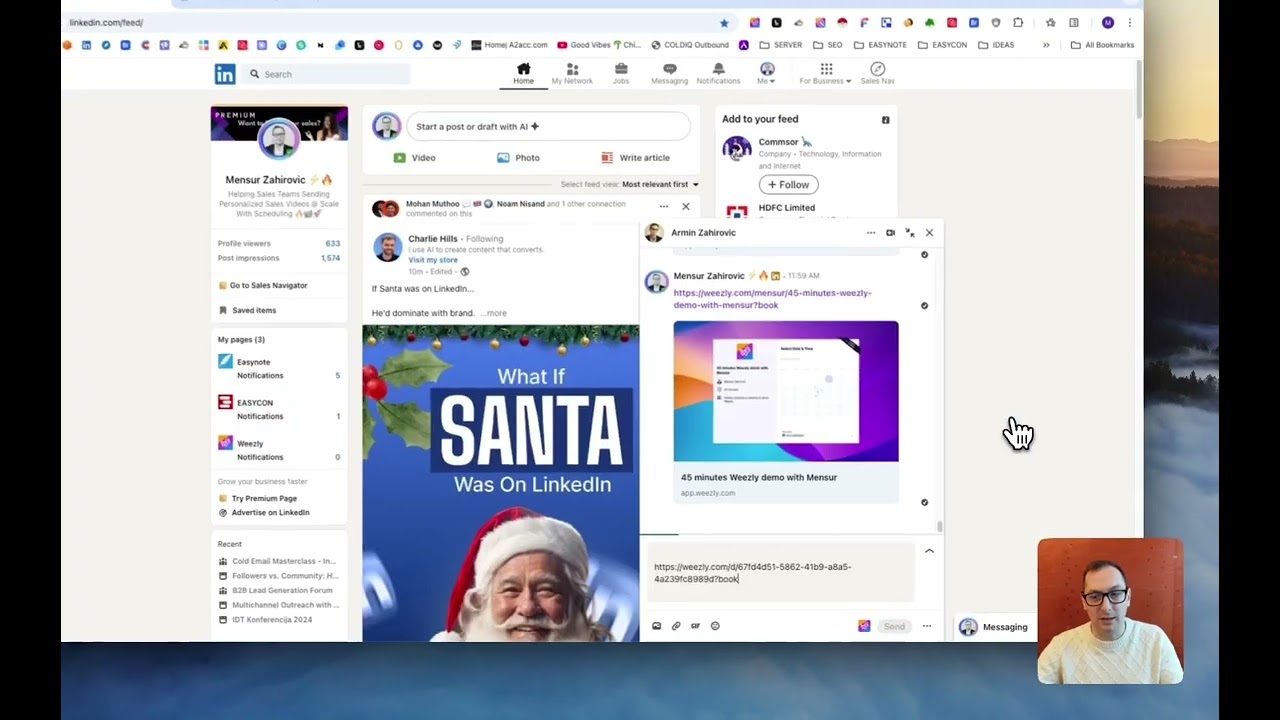This screenshot has height=720, width=1280.
Task: Send the chat message
Action: coord(894,627)
